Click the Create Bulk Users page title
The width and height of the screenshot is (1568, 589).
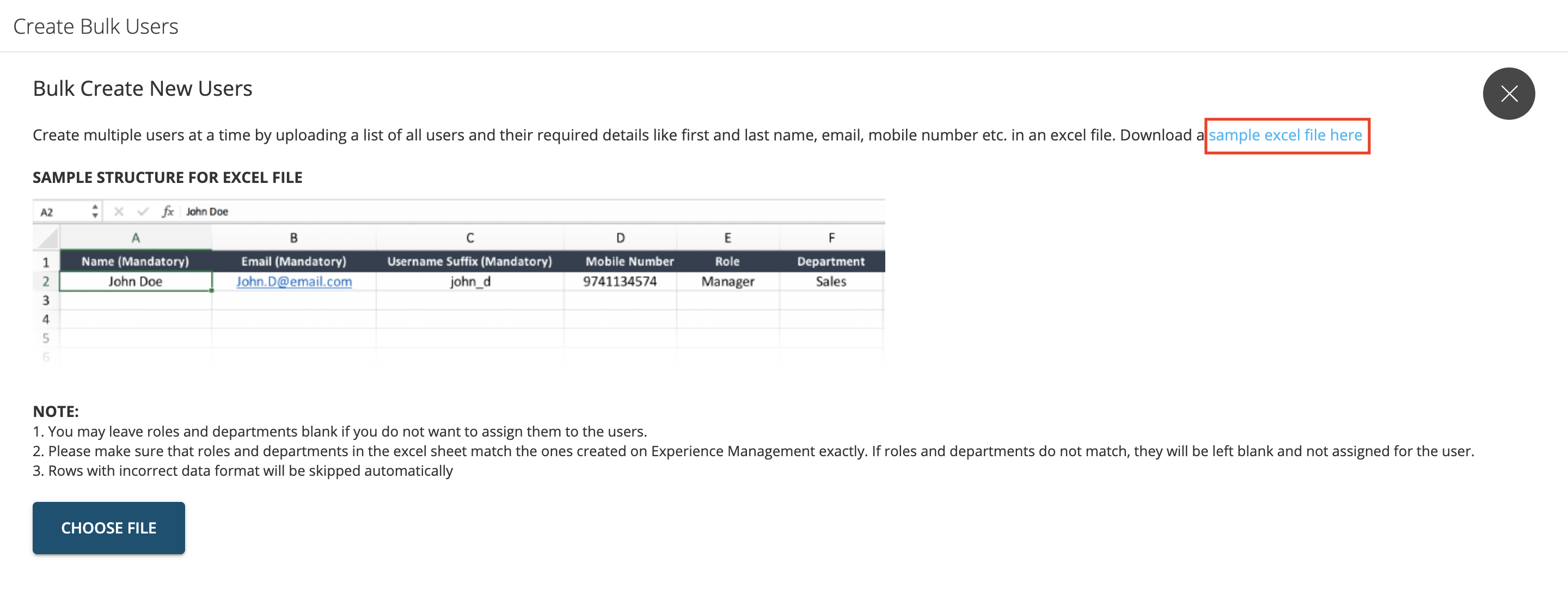click(x=96, y=26)
